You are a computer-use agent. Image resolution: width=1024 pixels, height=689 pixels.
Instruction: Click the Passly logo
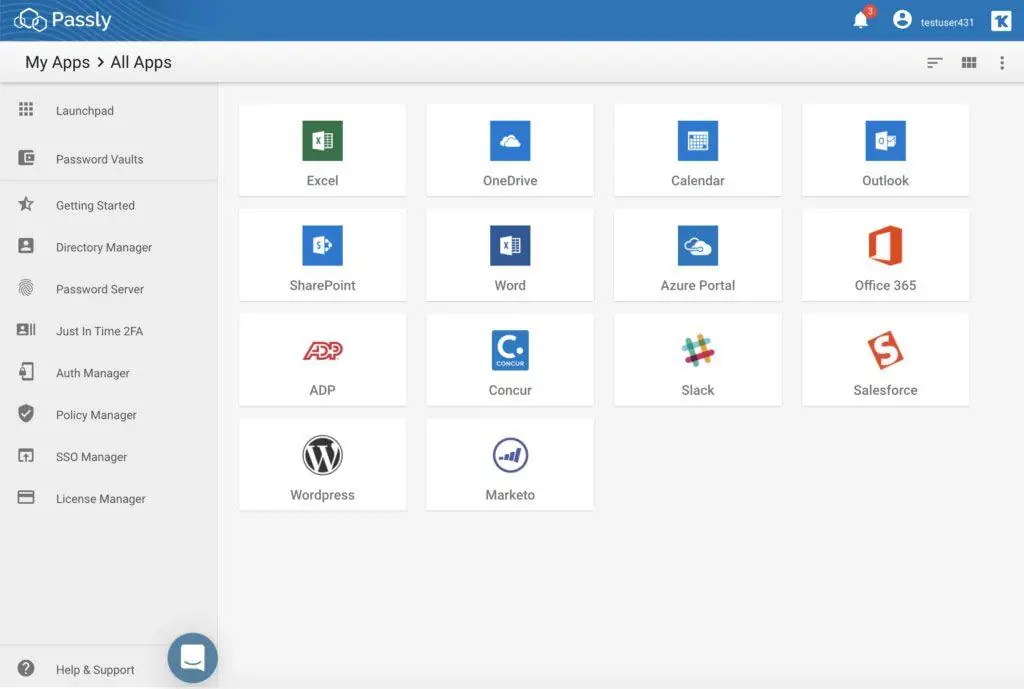point(62,20)
